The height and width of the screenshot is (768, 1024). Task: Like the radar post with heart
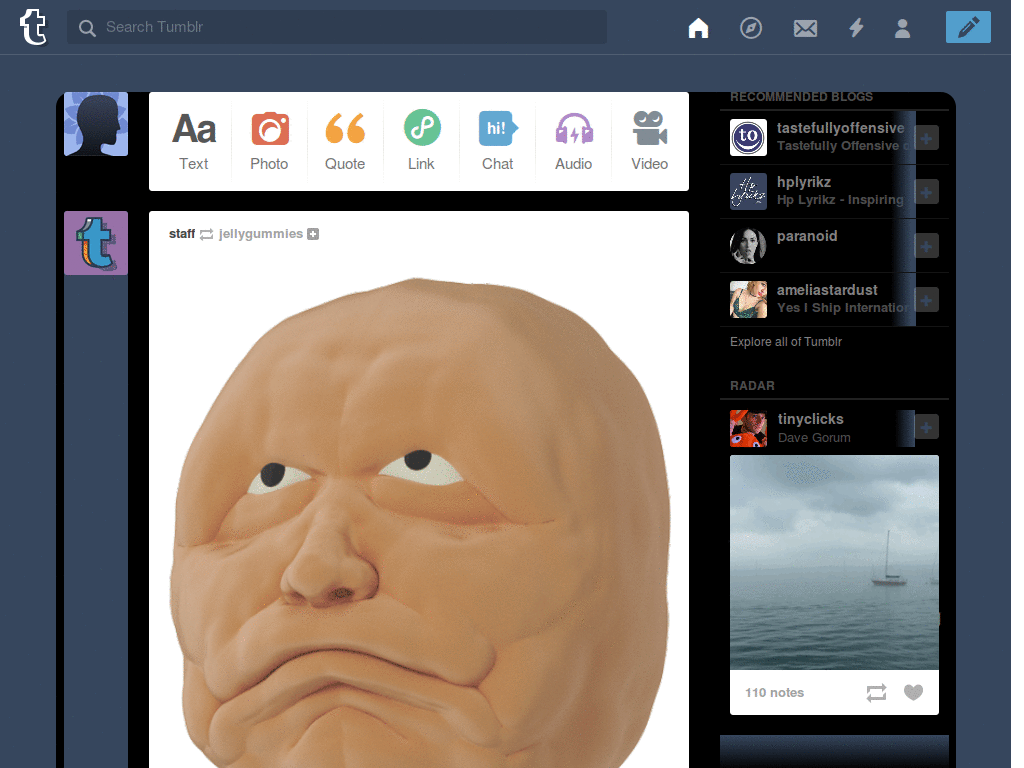point(913,692)
